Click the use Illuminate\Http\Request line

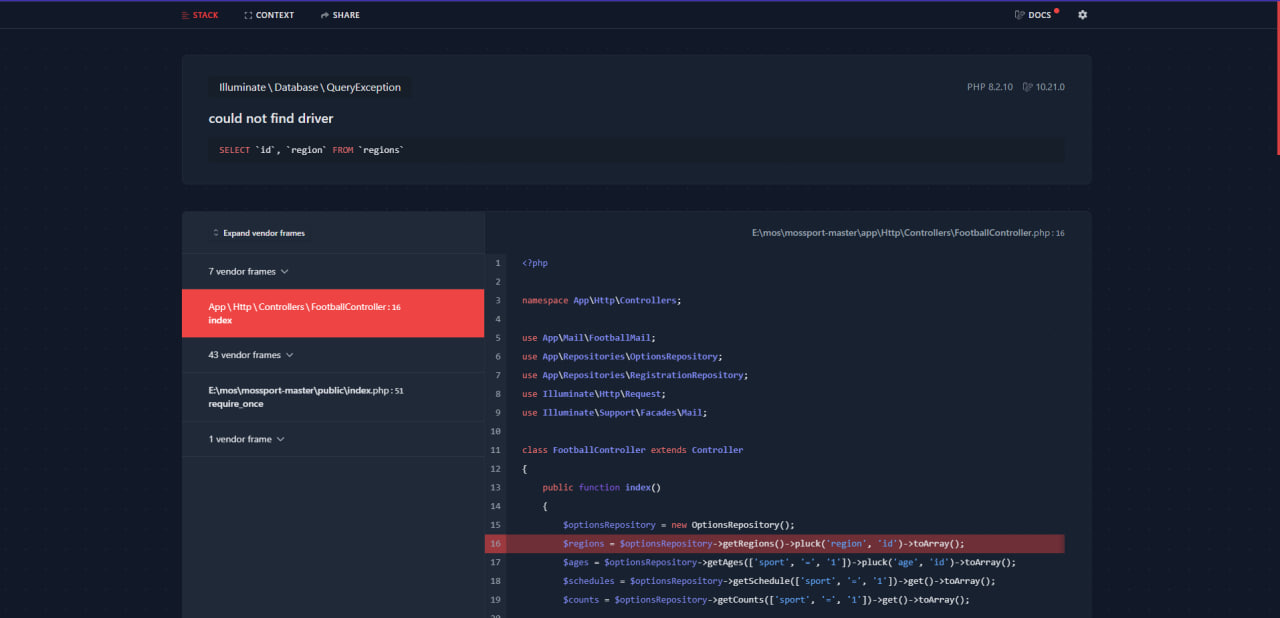point(594,393)
